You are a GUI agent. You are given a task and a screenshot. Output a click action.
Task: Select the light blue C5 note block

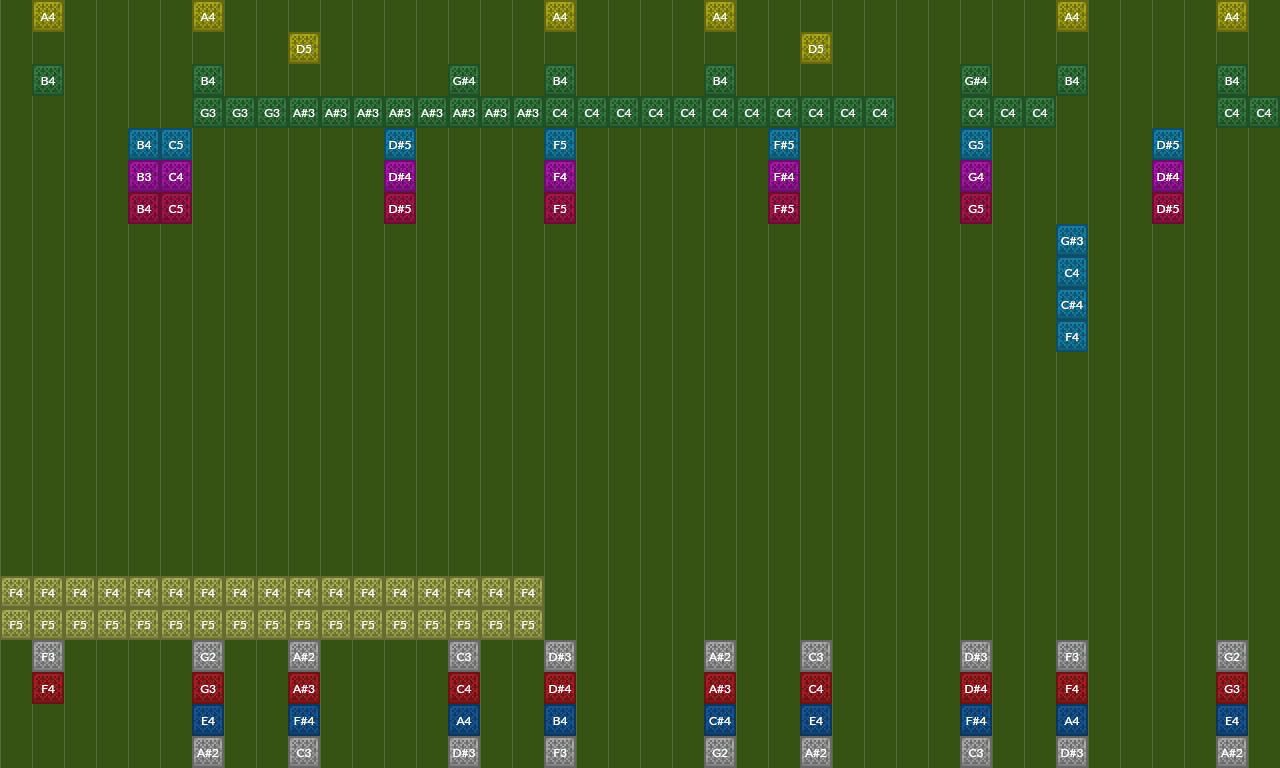pos(176,144)
